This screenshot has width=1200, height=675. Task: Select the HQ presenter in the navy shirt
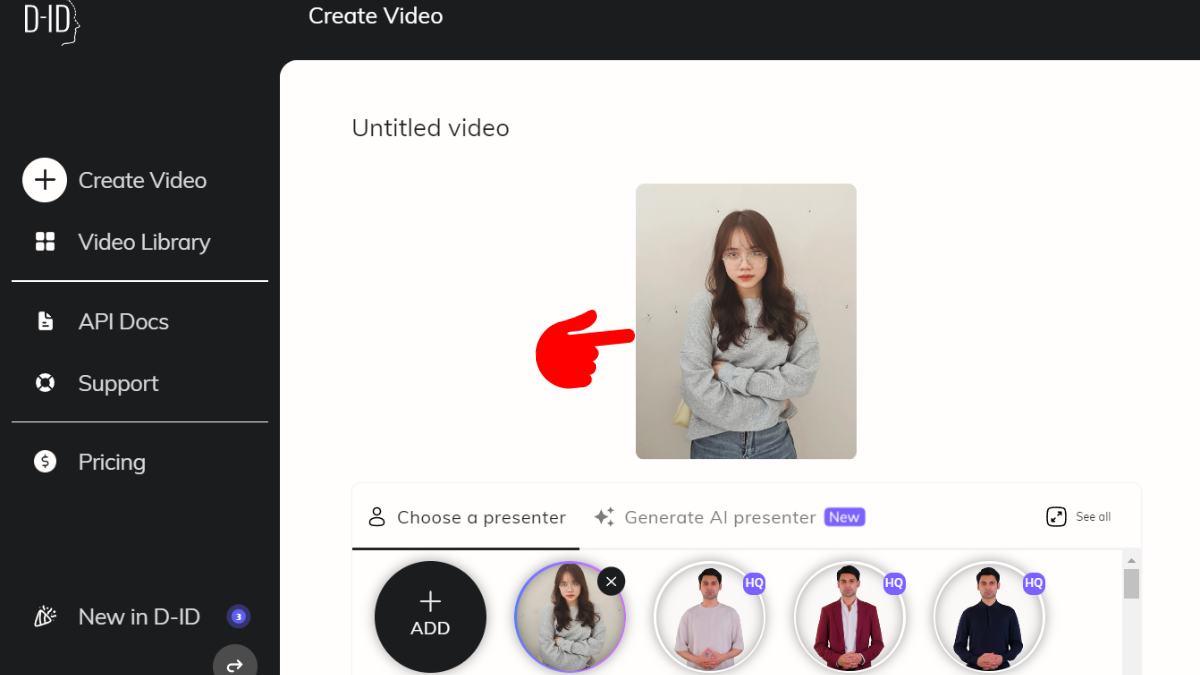point(990,617)
